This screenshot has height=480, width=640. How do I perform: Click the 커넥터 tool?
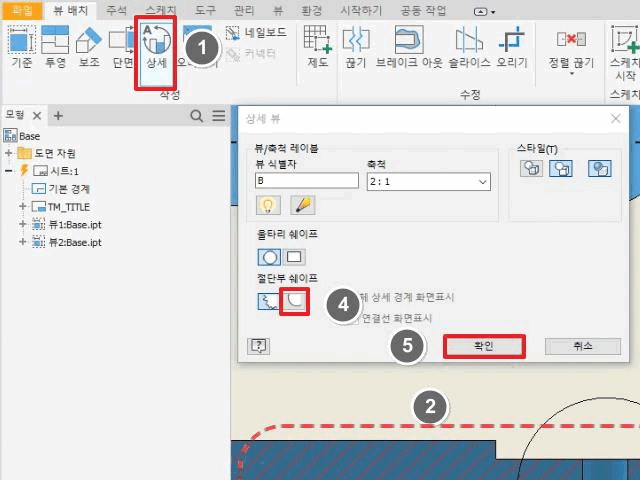click(251, 53)
